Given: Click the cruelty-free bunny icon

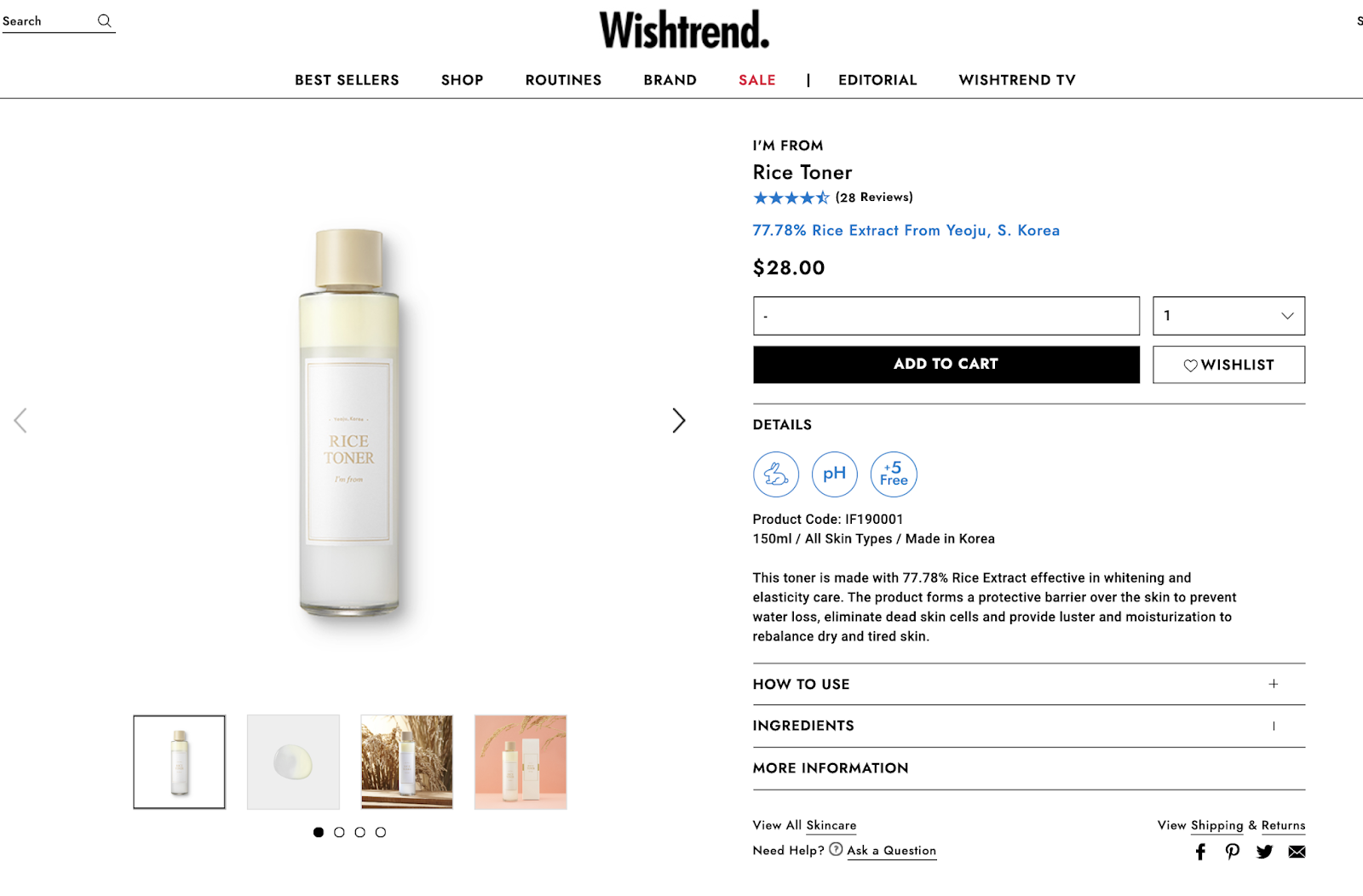Looking at the screenshot, I should coord(775,474).
